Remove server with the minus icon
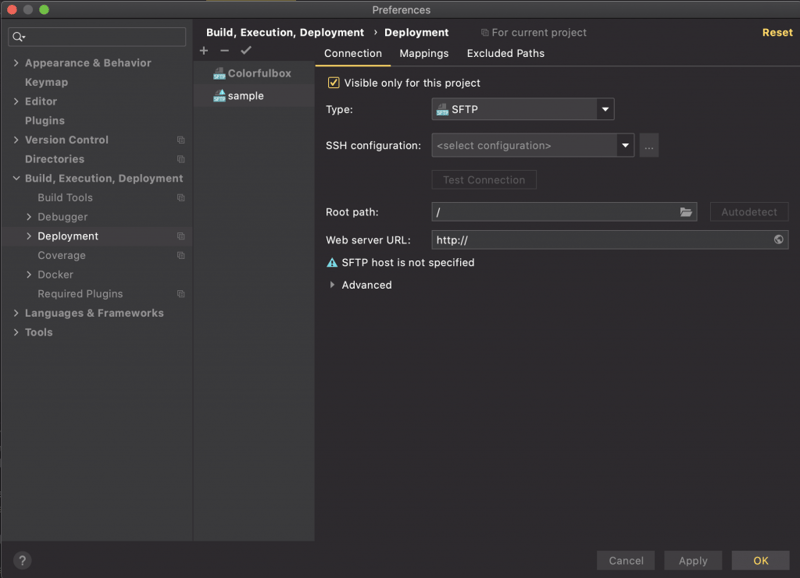The height and width of the screenshot is (578, 800). [x=224, y=51]
